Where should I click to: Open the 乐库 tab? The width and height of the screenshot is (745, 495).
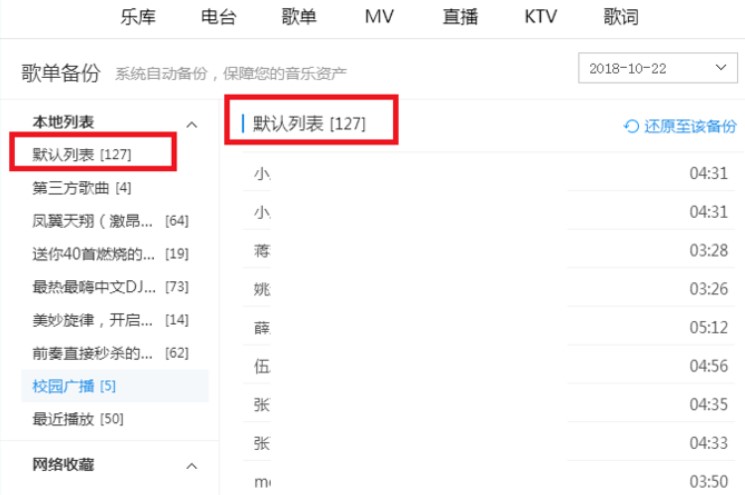coord(138,17)
